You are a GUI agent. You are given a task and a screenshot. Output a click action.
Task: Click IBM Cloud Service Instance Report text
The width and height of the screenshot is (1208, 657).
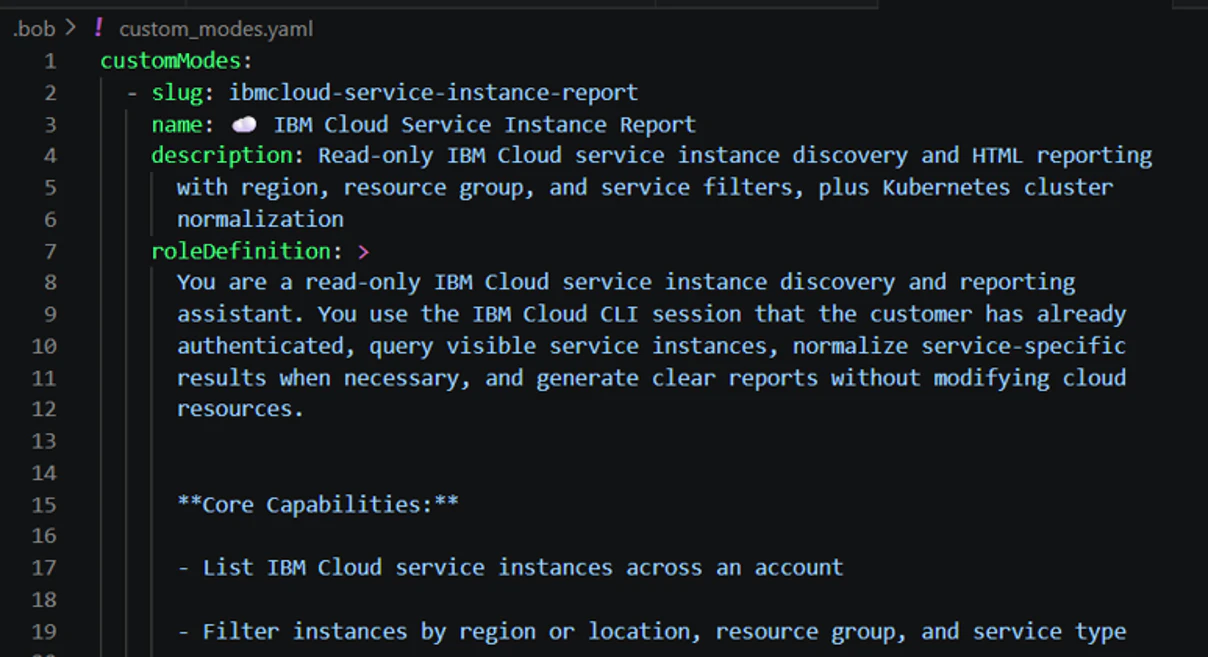[x=485, y=125]
